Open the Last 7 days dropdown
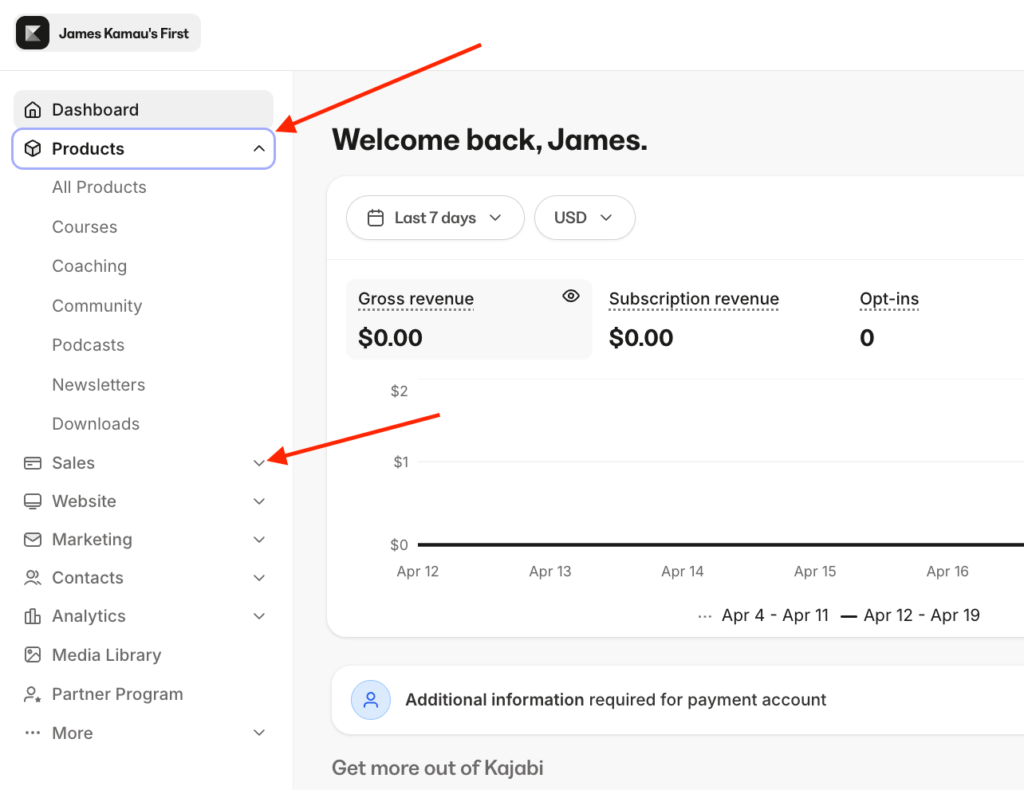The image size is (1024, 790). 435,217
